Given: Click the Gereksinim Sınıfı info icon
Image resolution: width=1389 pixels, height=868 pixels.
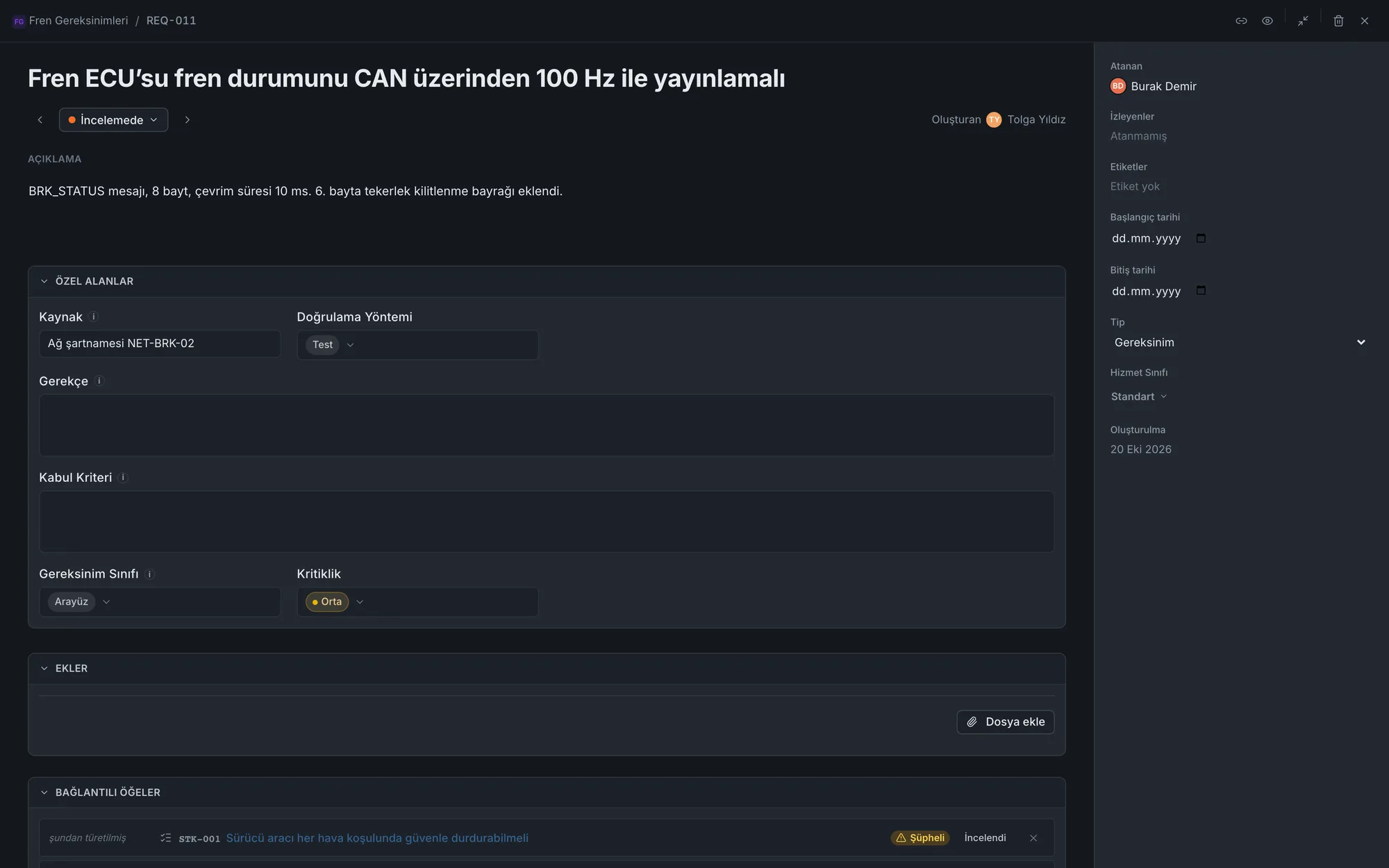Looking at the screenshot, I should [149, 574].
